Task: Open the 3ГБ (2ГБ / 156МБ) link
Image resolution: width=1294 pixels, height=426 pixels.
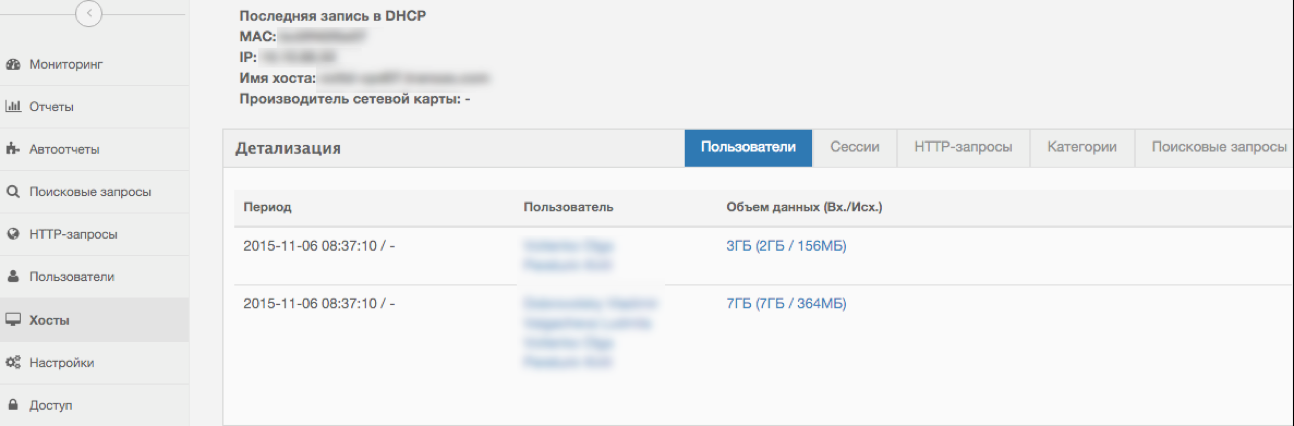Action: tap(786, 246)
